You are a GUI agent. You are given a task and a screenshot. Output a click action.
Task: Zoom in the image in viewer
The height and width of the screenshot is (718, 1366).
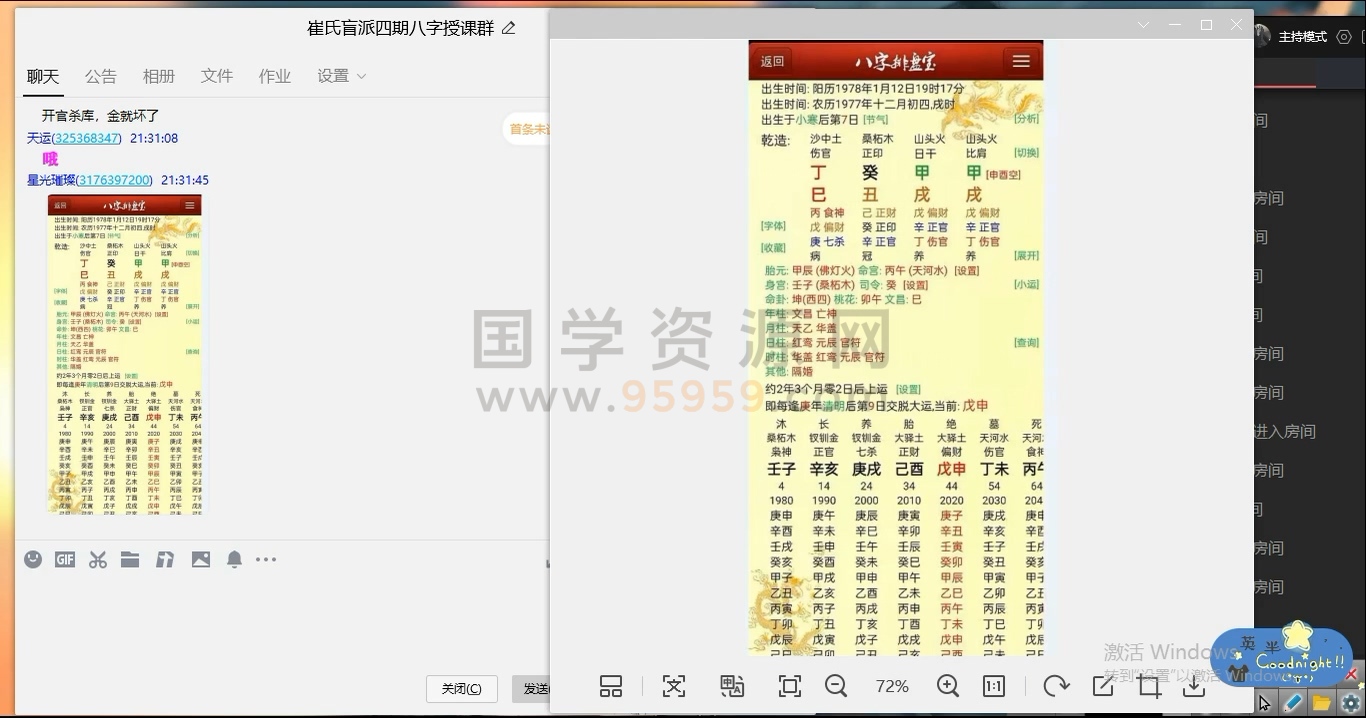click(x=948, y=686)
